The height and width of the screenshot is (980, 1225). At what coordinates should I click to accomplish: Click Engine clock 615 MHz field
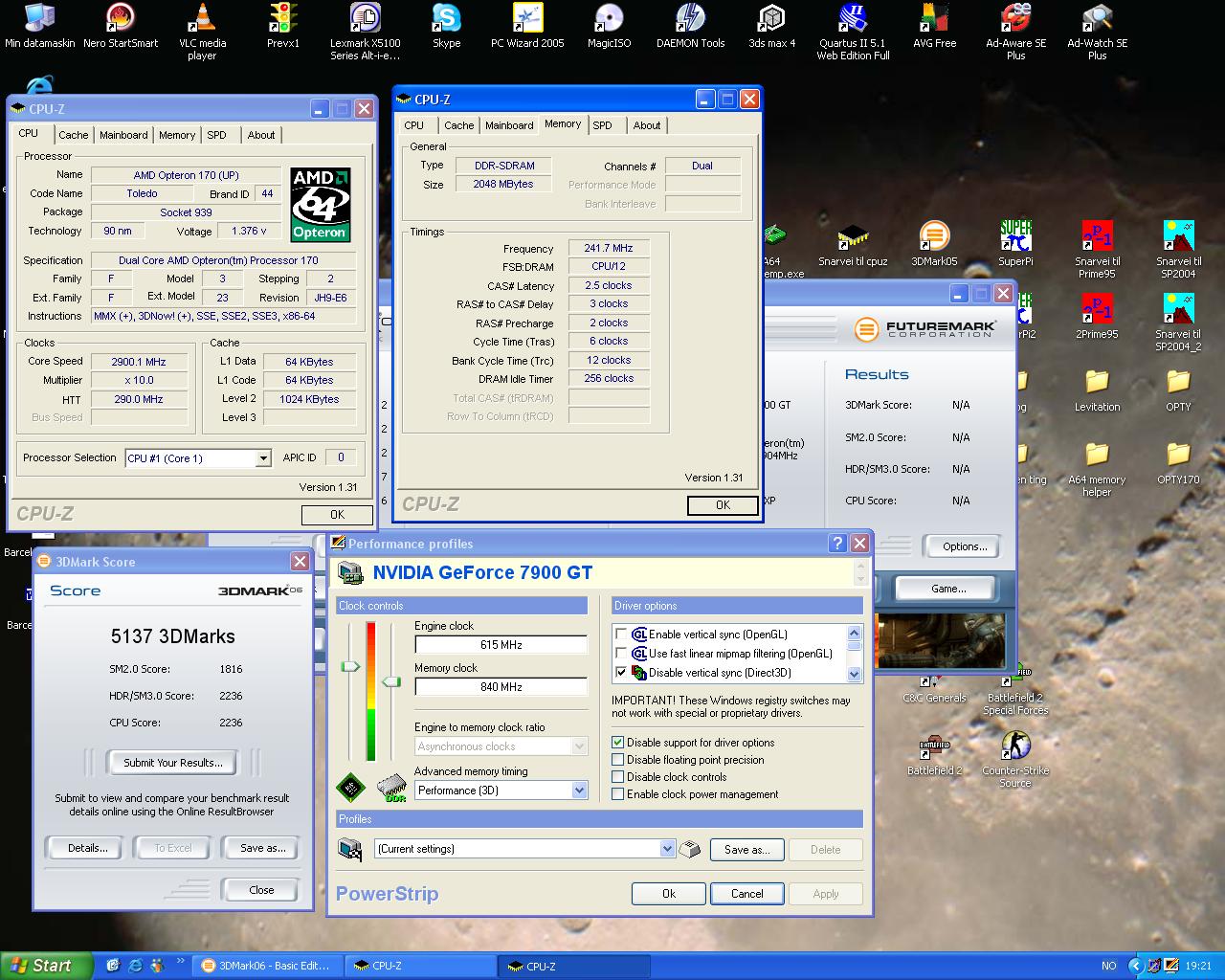tap(501, 645)
